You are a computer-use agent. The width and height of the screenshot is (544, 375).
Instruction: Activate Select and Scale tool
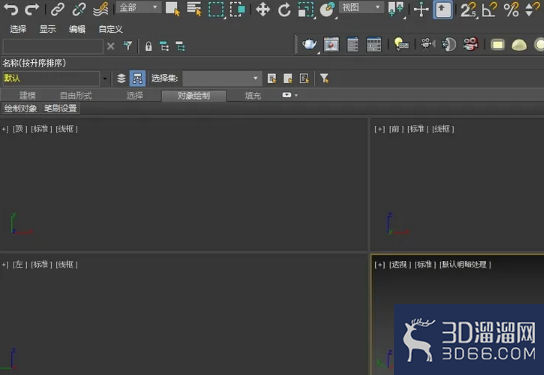306,9
